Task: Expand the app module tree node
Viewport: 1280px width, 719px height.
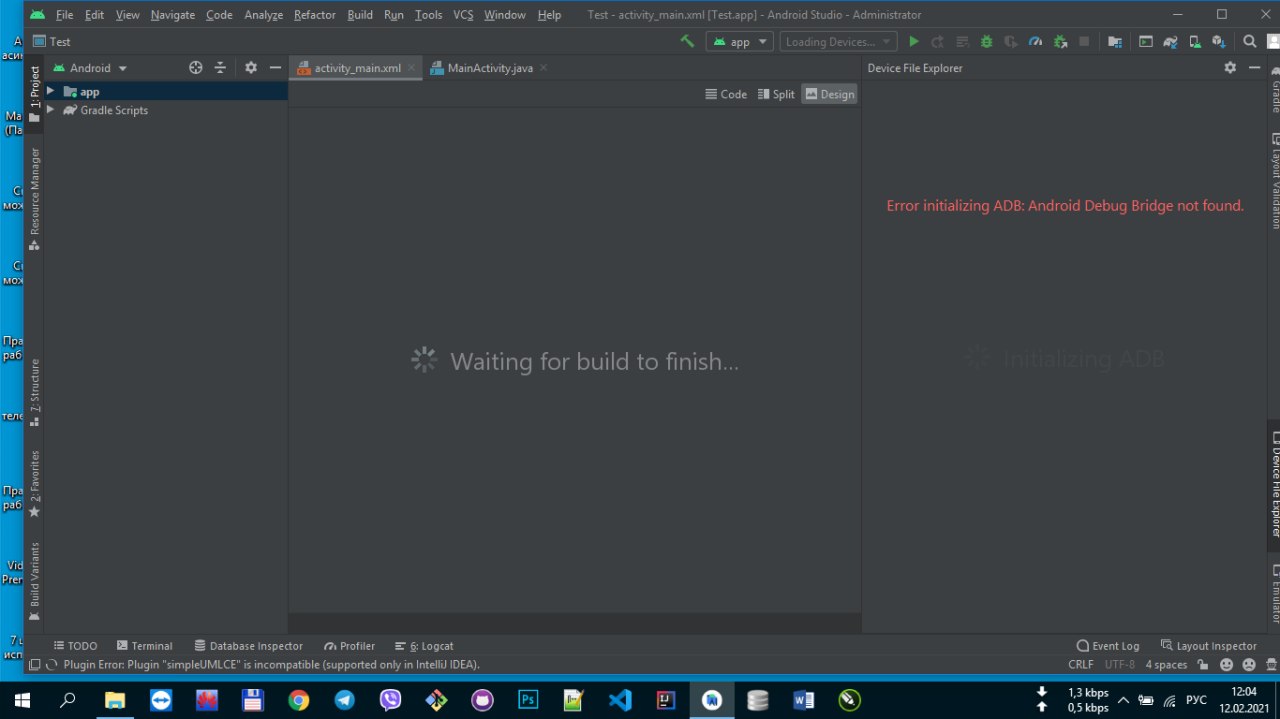Action: click(50, 91)
